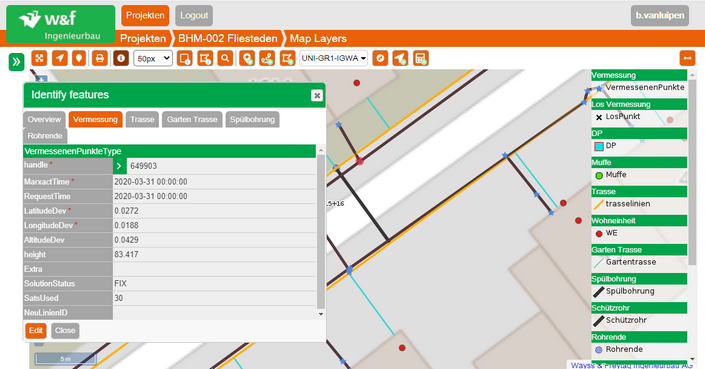Viewport: 705px width, 369px height.
Task: Click the print map icon
Action: pyautogui.click(x=99, y=58)
